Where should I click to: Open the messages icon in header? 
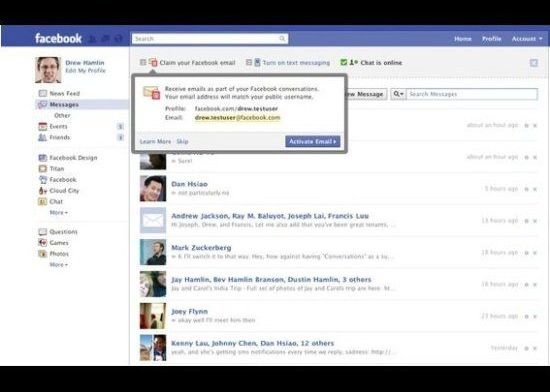106,39
